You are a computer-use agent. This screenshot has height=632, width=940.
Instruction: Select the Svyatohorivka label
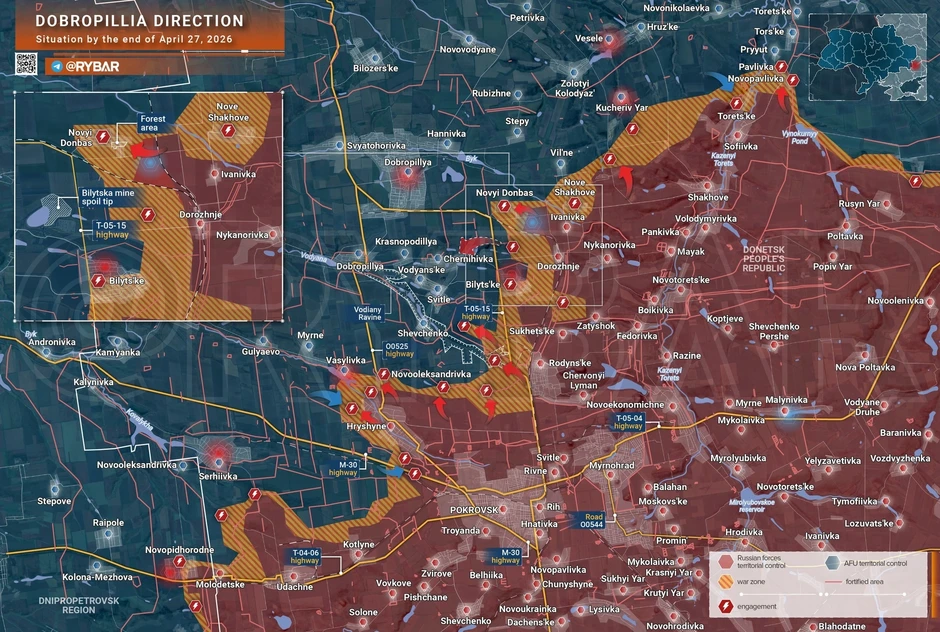pos(376,146)
